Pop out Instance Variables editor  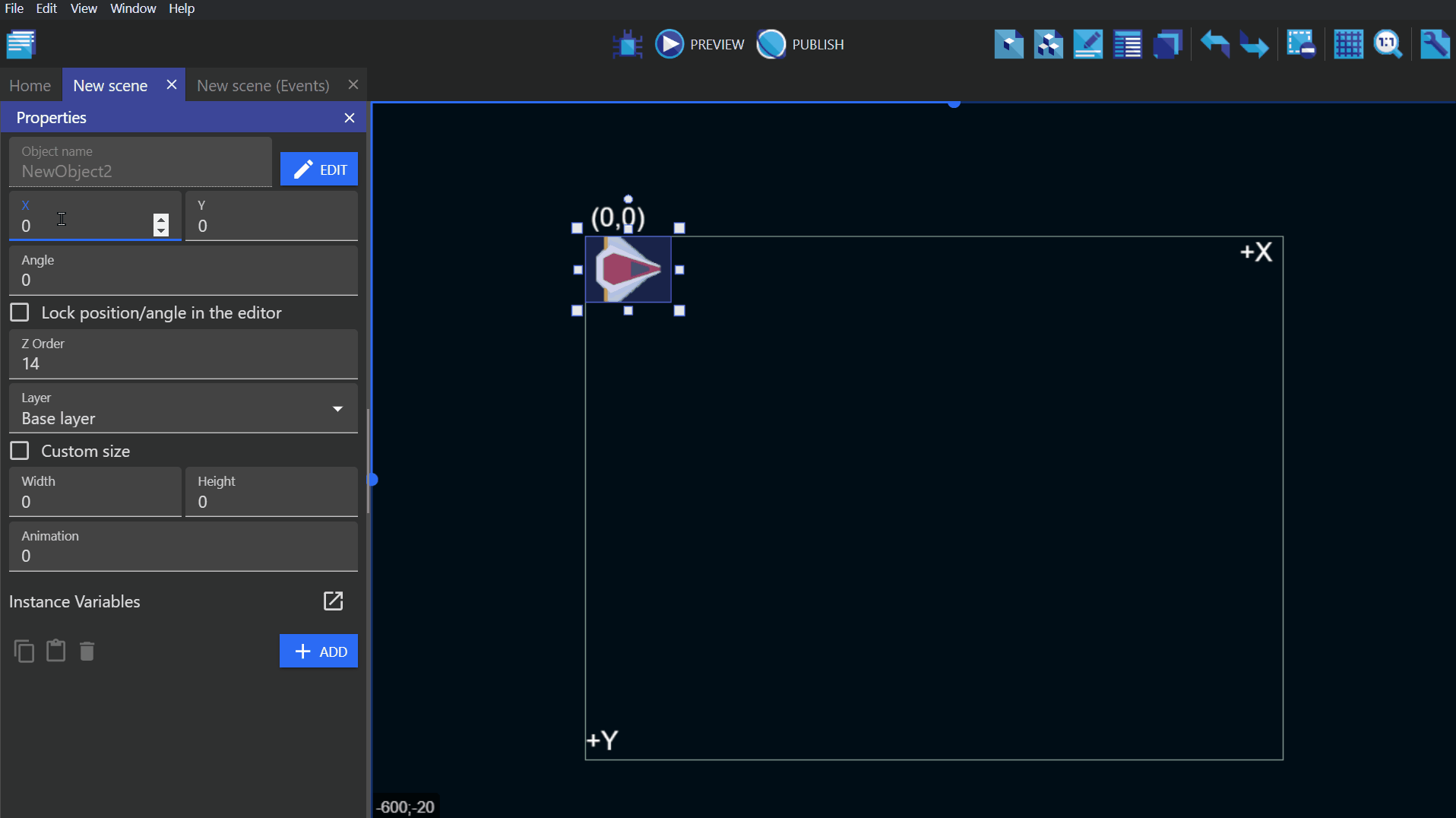pyautogui.click(x=333, y=601)
